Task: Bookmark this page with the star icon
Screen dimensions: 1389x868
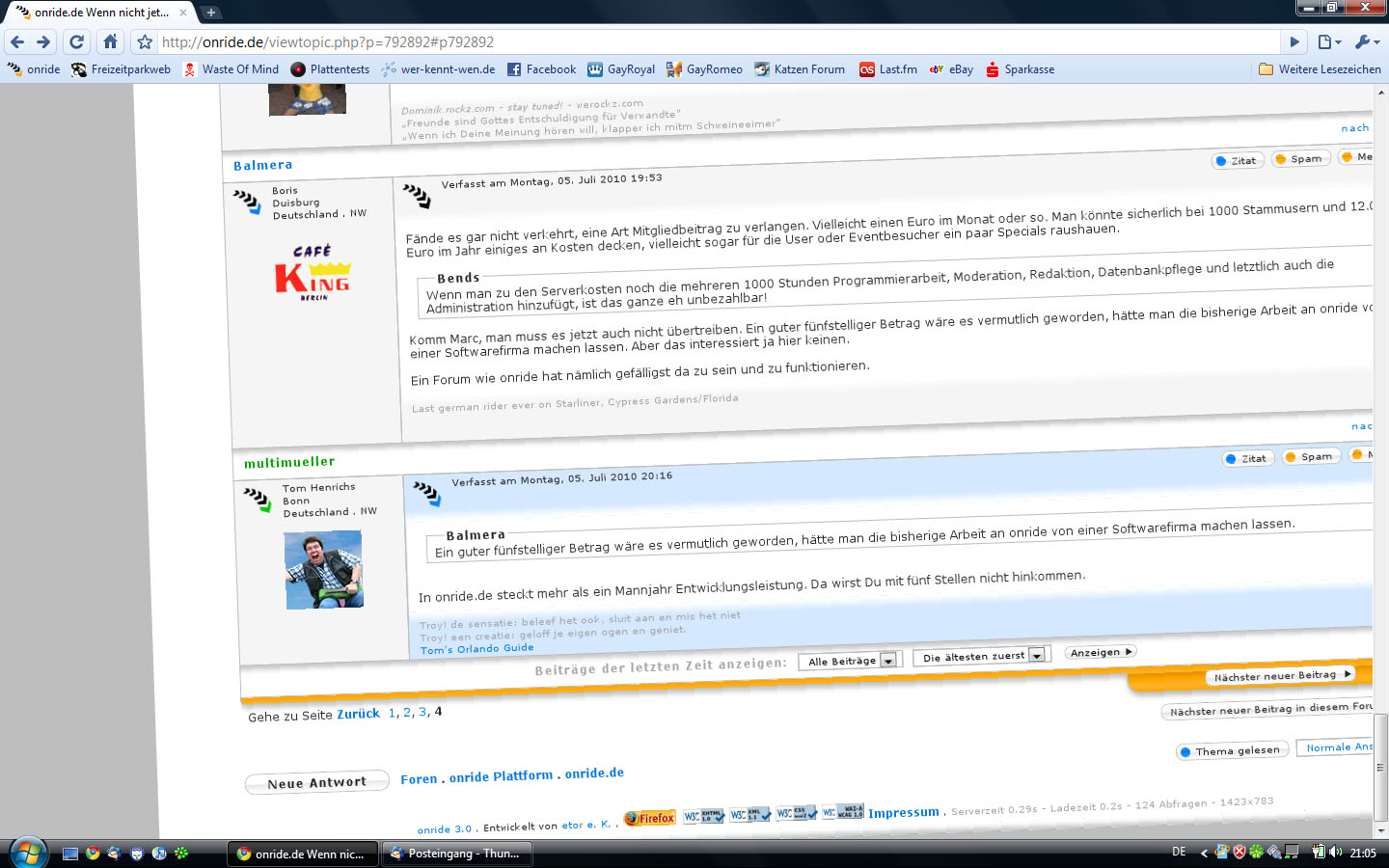Action: [145, 42]
